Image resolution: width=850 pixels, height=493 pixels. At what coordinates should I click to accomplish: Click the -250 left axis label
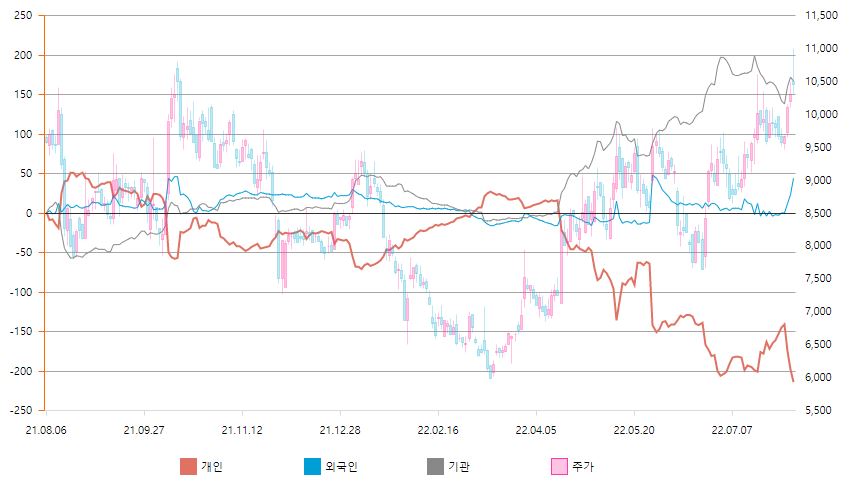pyautogui.click(x=22, y=410)
